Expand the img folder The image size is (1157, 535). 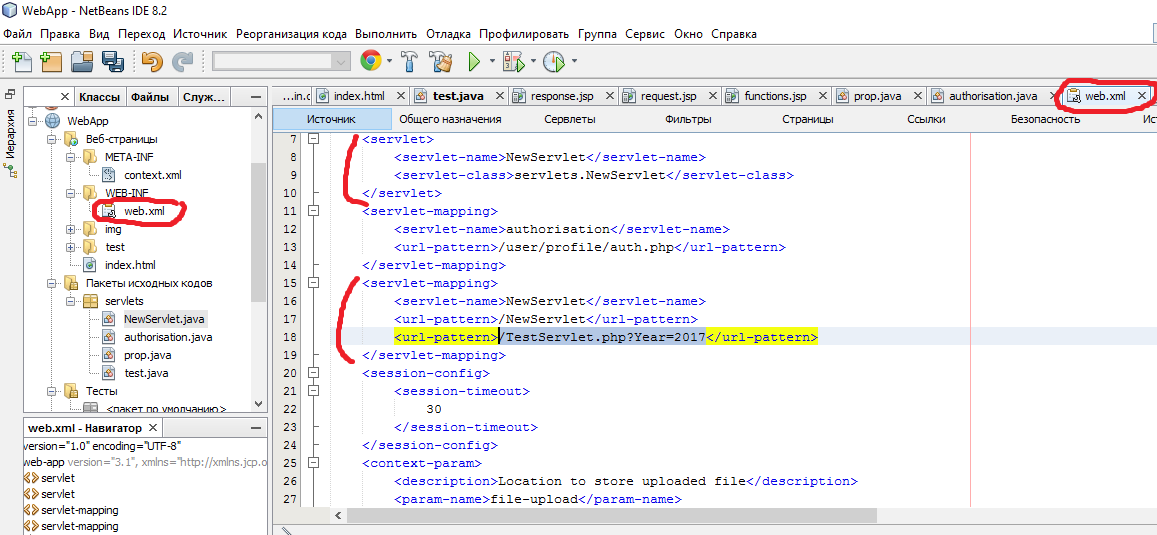(71, 229)
